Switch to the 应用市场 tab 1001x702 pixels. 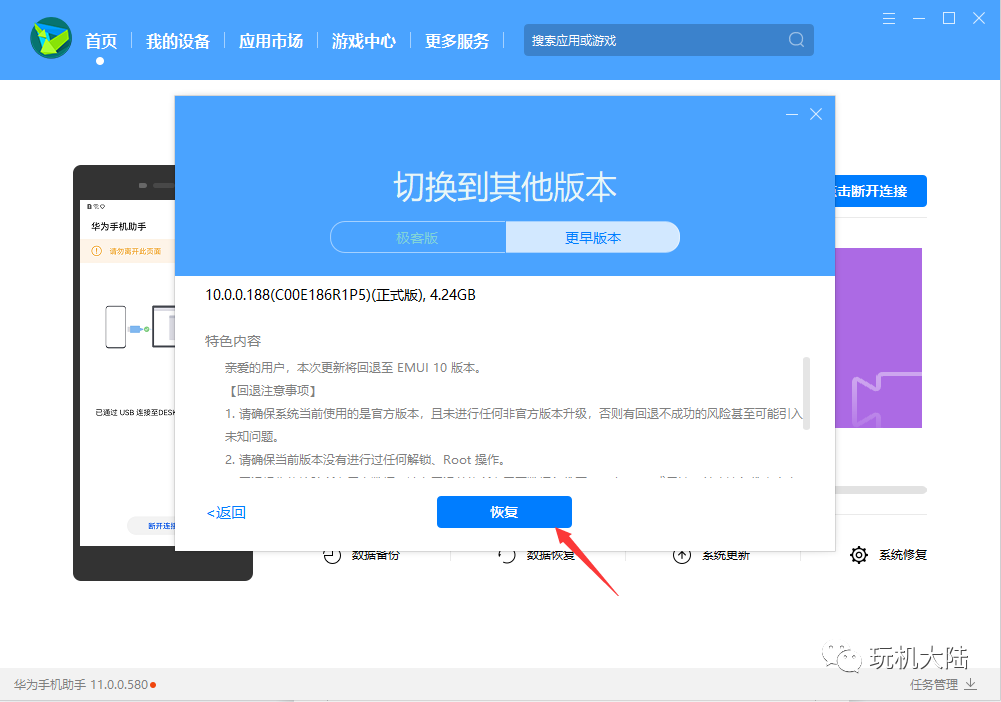pos(271,41)
